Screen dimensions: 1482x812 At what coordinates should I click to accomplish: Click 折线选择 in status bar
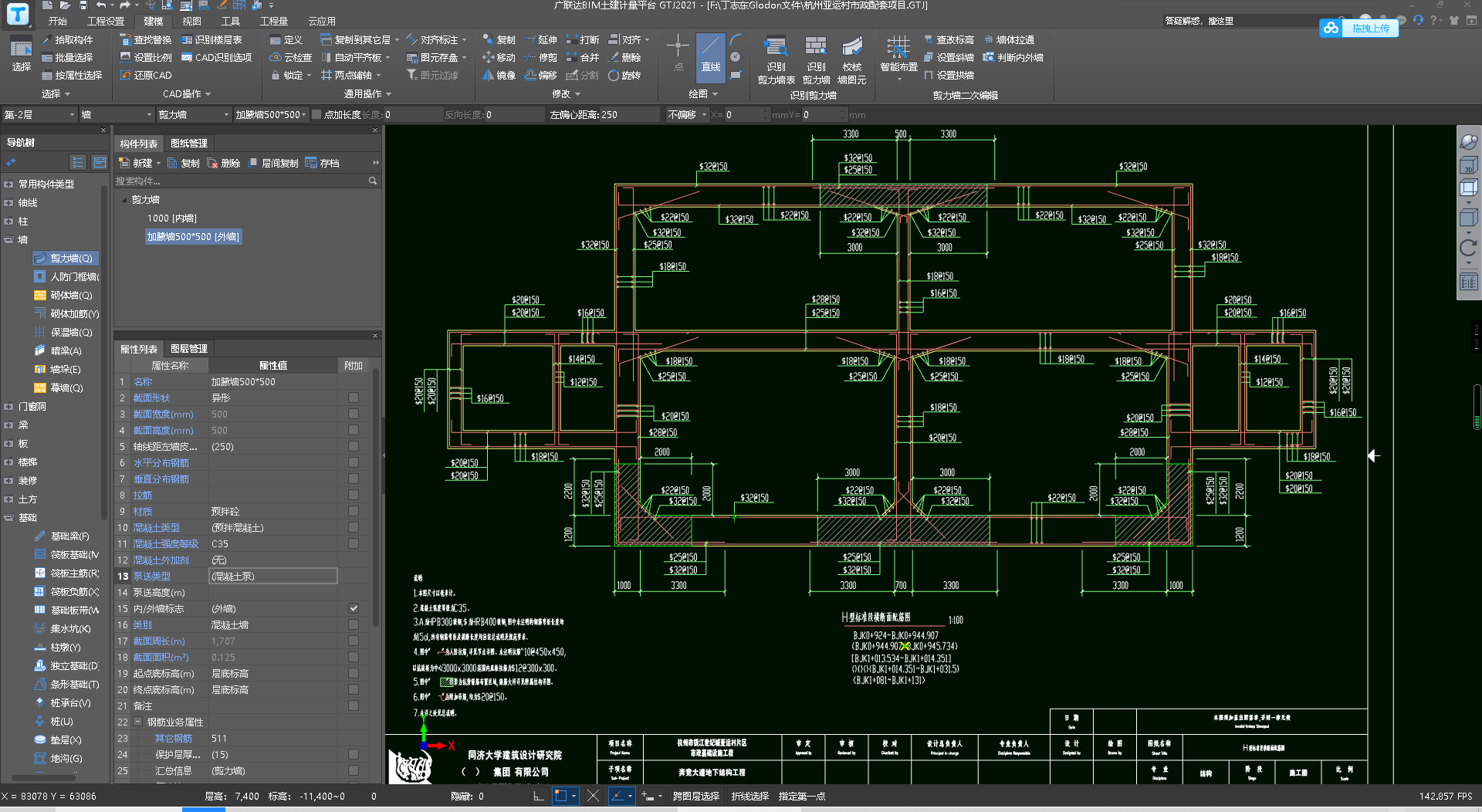(749, 796)
